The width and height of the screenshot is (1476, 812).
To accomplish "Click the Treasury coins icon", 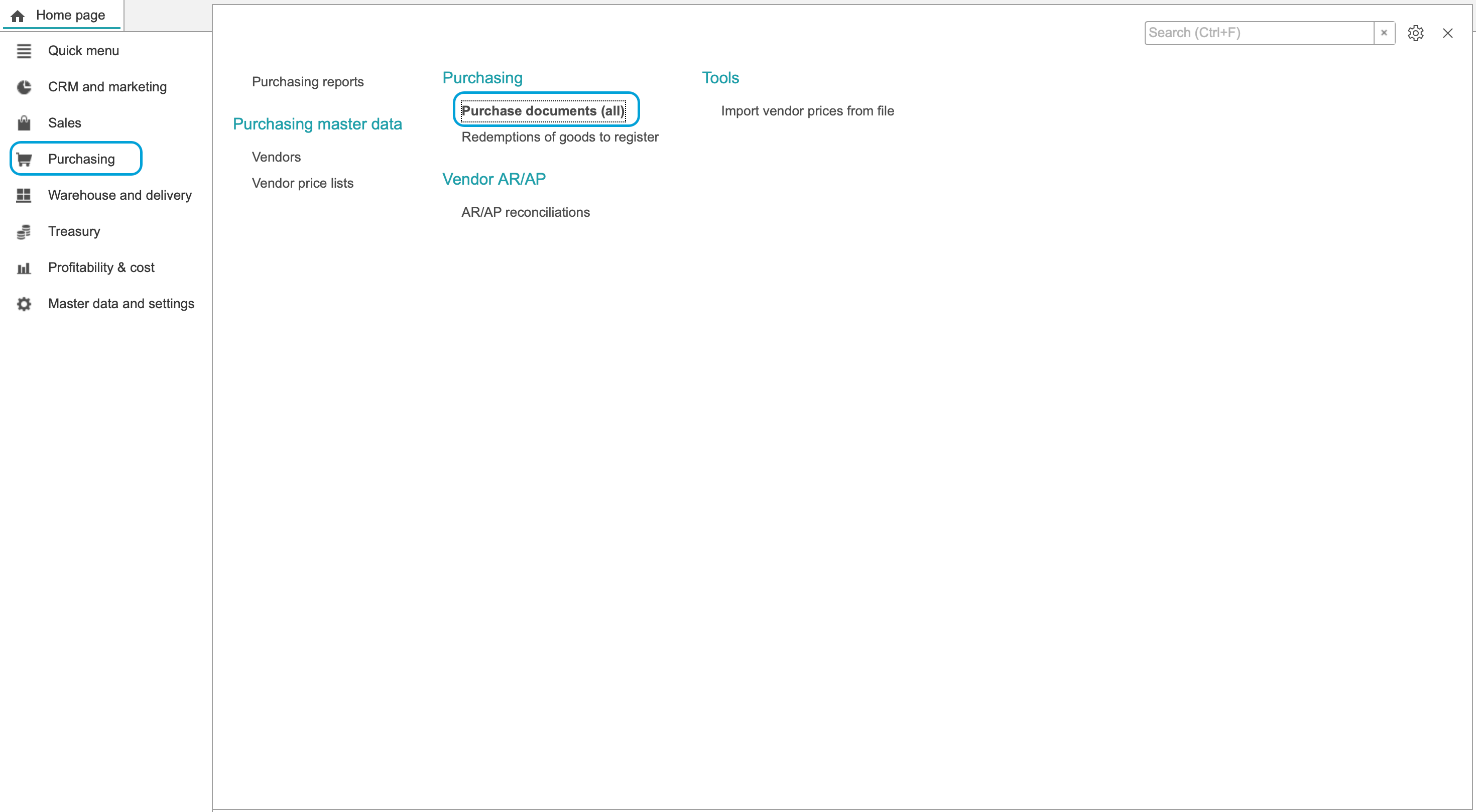I will tap(24, 231).
